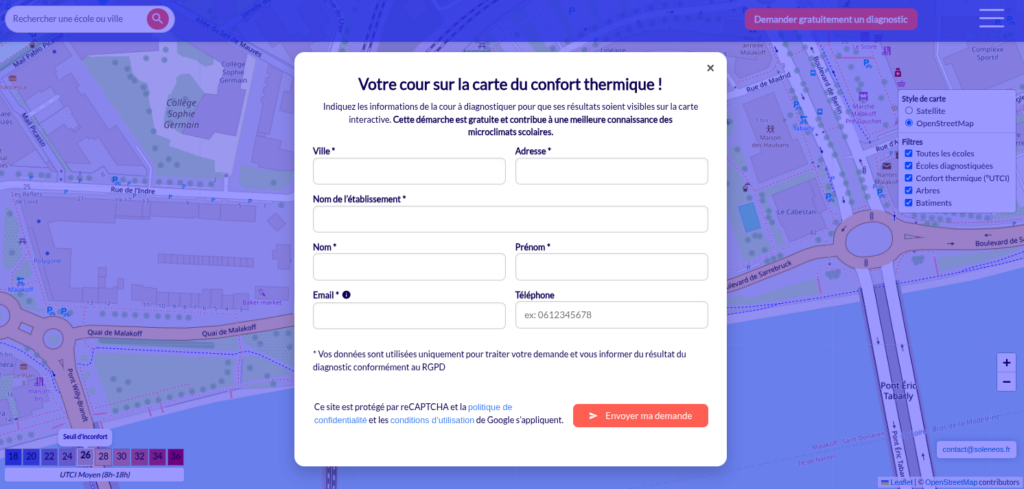Zoom out on the map
The width and height of the screenshot is (1024, 489).
click(1006, 382)
